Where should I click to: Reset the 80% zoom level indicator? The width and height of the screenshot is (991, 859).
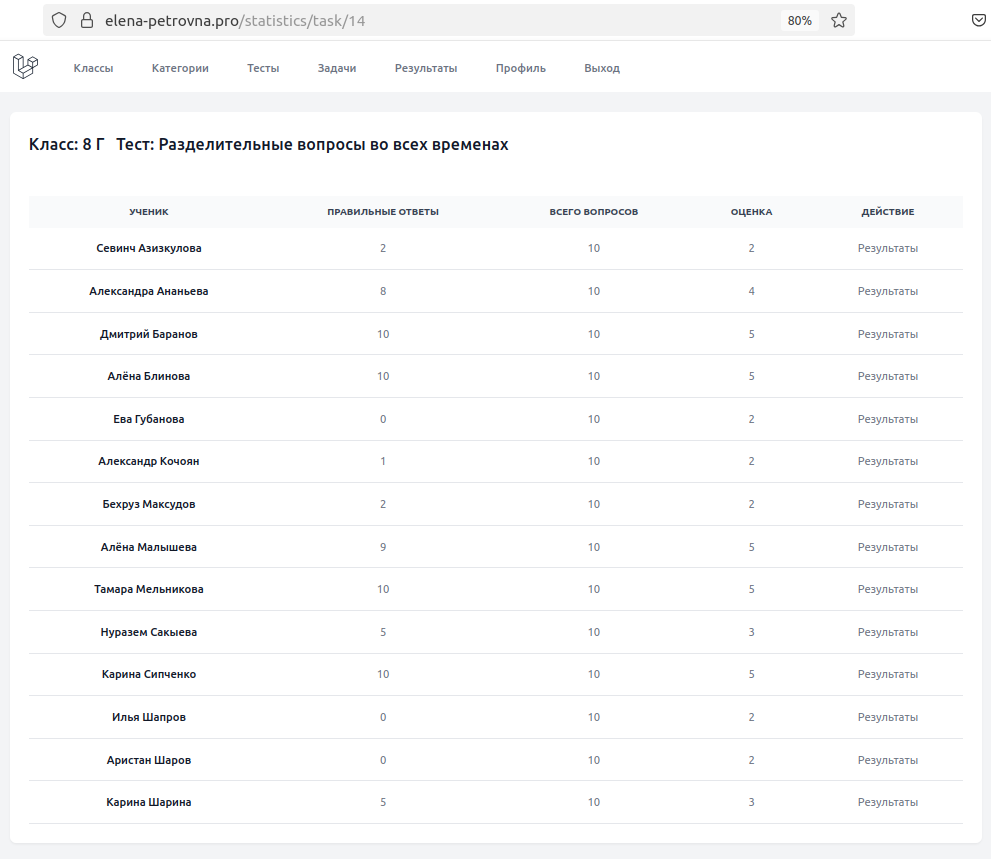coord(799,21)
